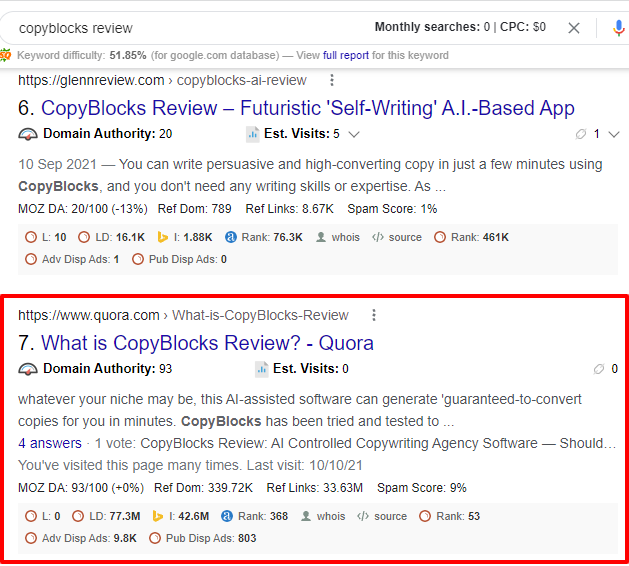Click the Domain Authority gauge icon for glennreview result

tap(28, 134)
